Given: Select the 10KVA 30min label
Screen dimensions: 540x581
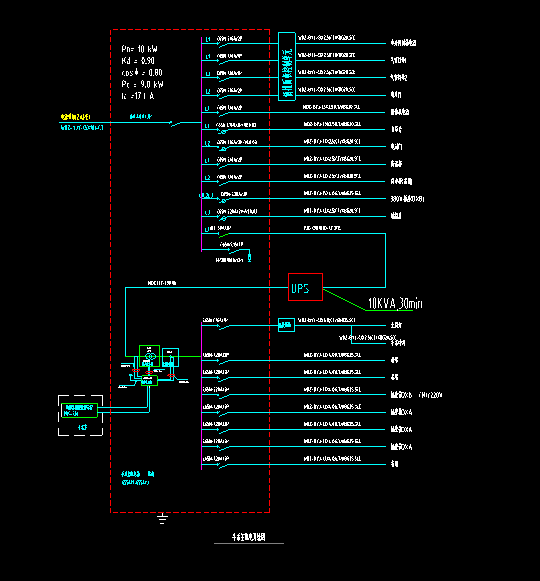Looking at the screenshot, I should 395,303.
